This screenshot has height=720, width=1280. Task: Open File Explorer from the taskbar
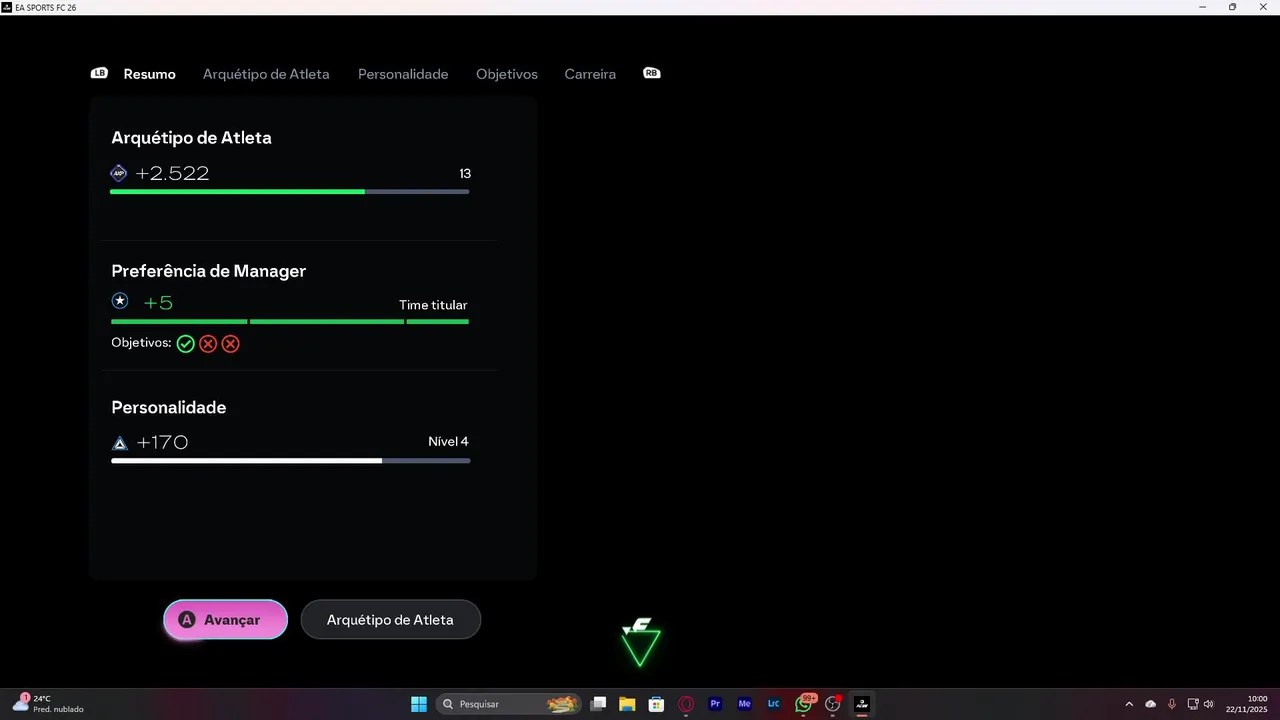pos(627,704)
